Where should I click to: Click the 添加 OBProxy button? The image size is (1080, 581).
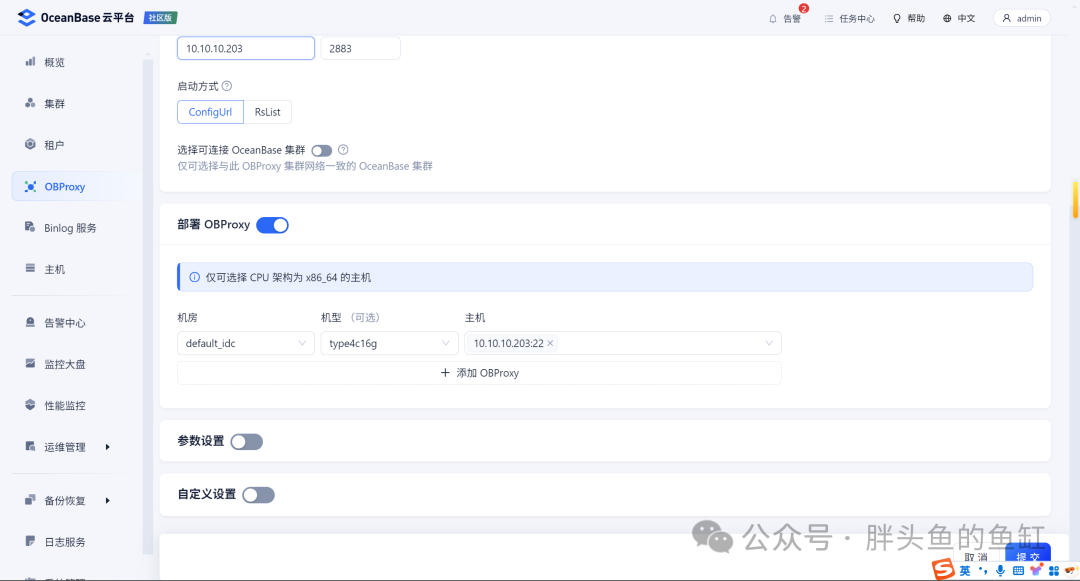tap(479, 373)
